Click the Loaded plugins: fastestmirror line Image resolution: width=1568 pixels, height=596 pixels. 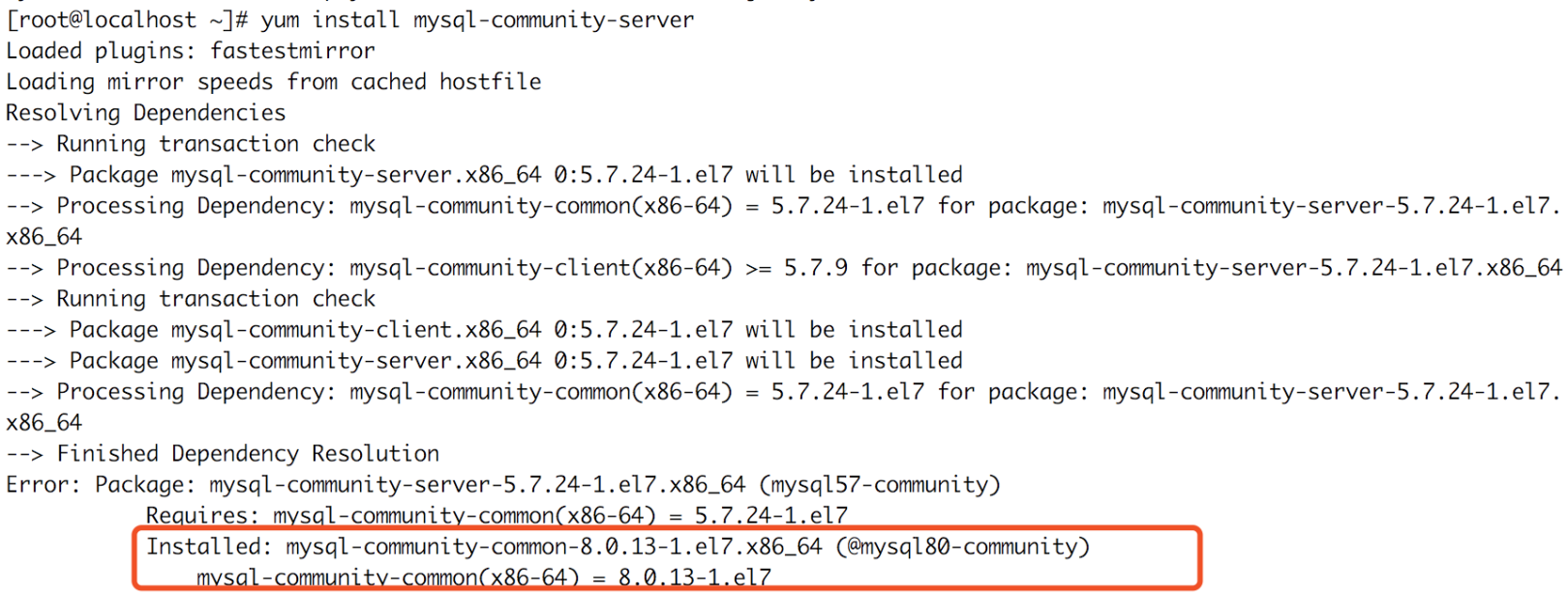[190, 51]
